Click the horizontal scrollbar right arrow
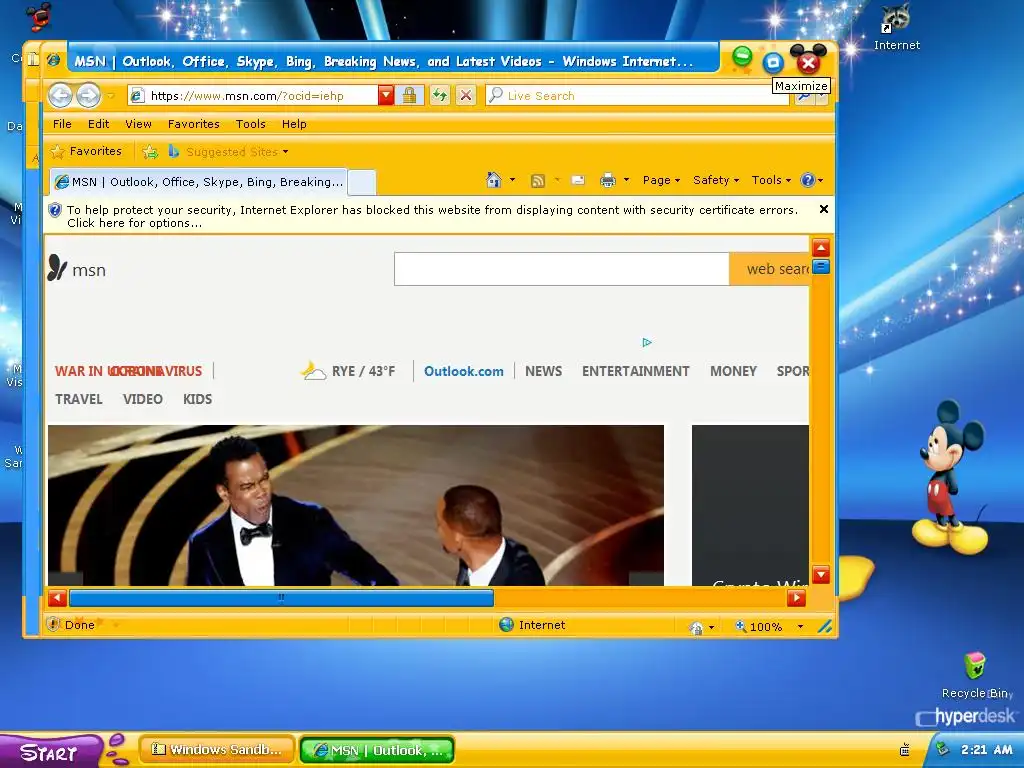 click(x=796, y=598)
